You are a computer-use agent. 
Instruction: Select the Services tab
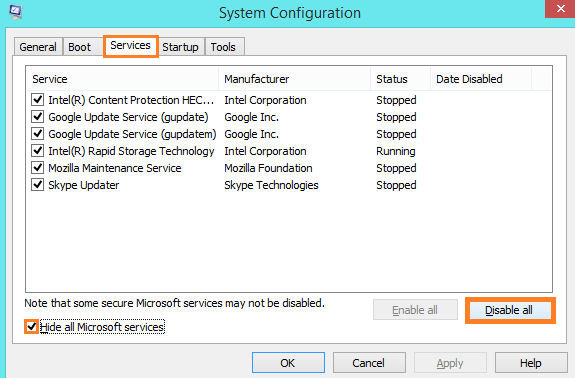[131, 45]
